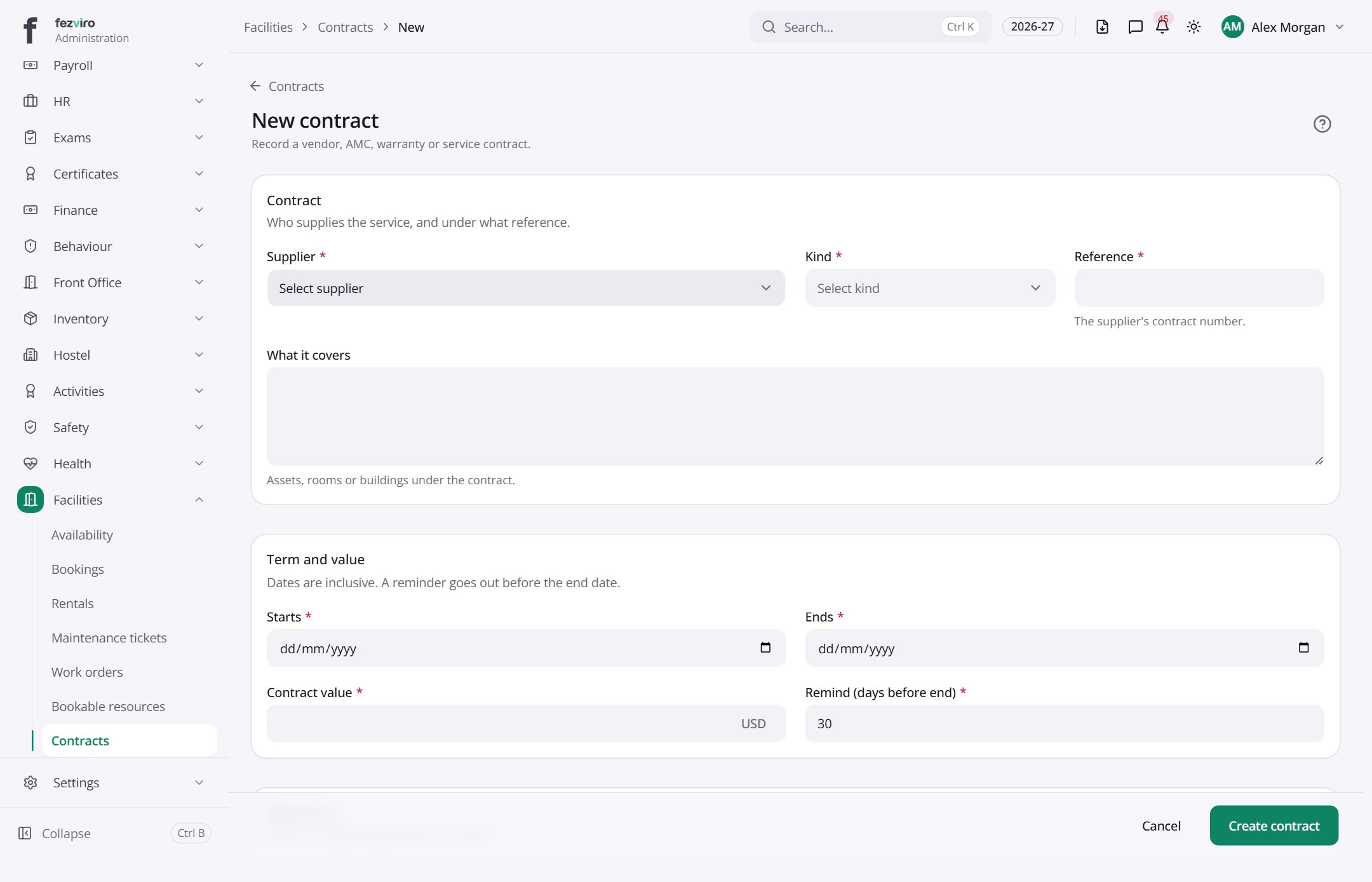Open the Availability page
The image size is (1372, 882).
click(82, 534)
